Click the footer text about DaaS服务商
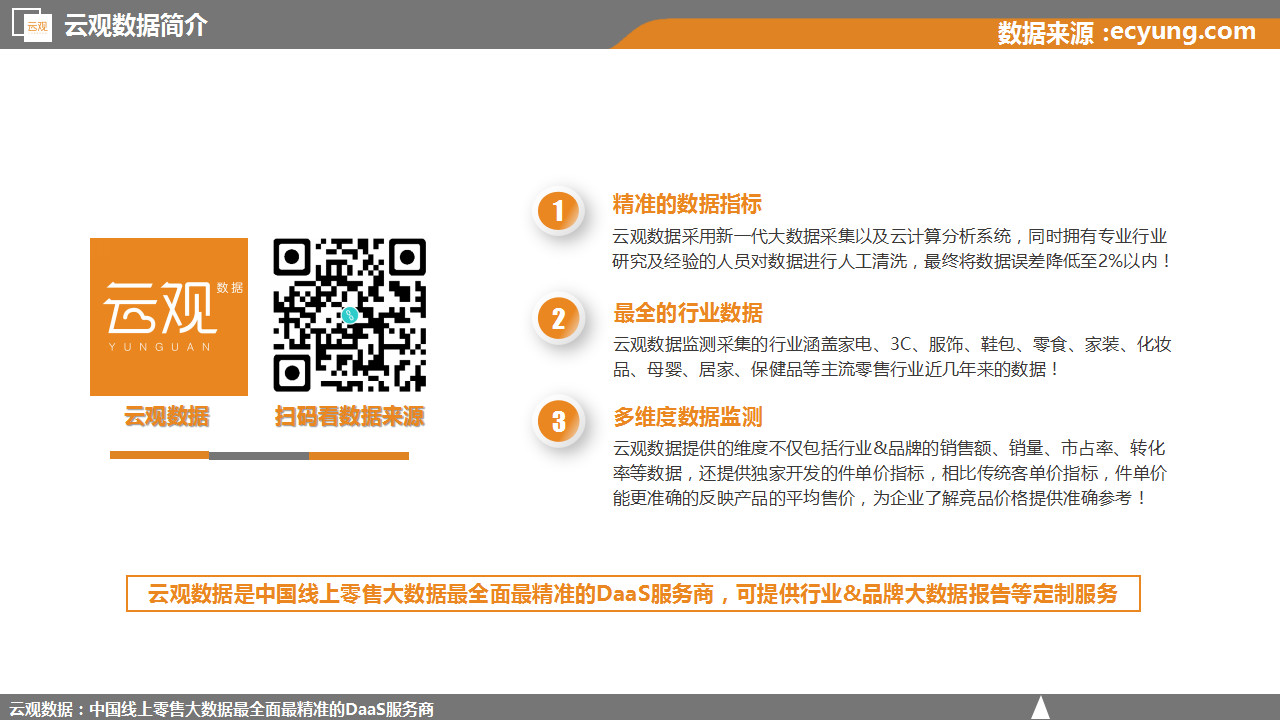Image resolution: width=1280 pixels, height=720 pixels. [221, 709]
